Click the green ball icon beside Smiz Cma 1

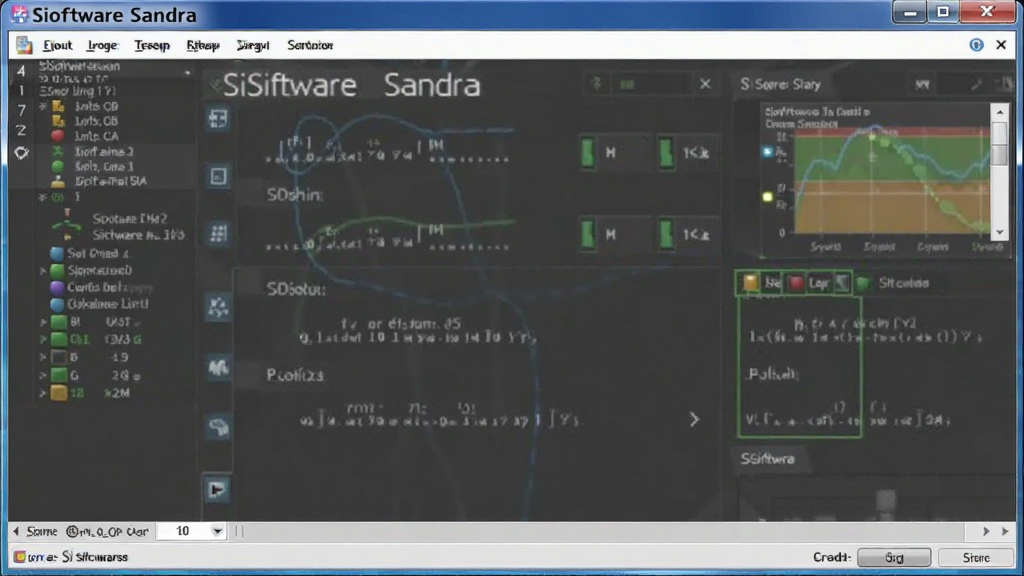coord(57,167)
